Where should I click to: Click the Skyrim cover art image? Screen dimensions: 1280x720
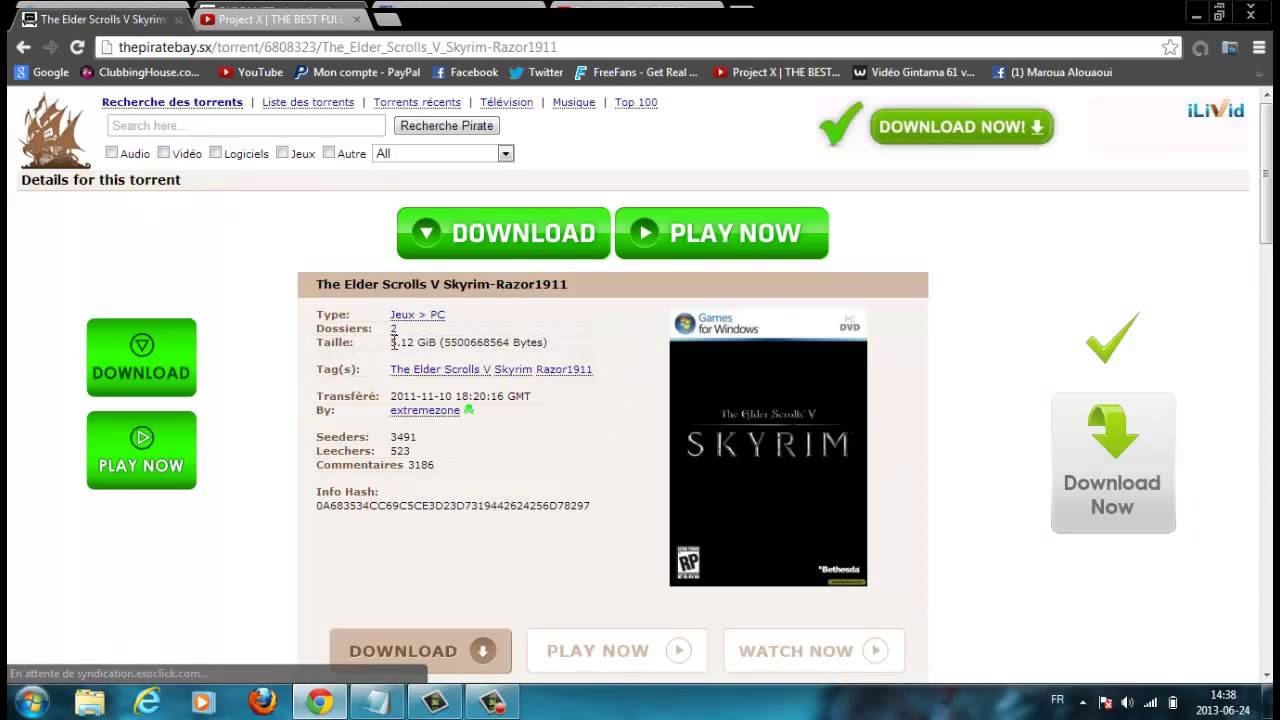click(768, 448)
